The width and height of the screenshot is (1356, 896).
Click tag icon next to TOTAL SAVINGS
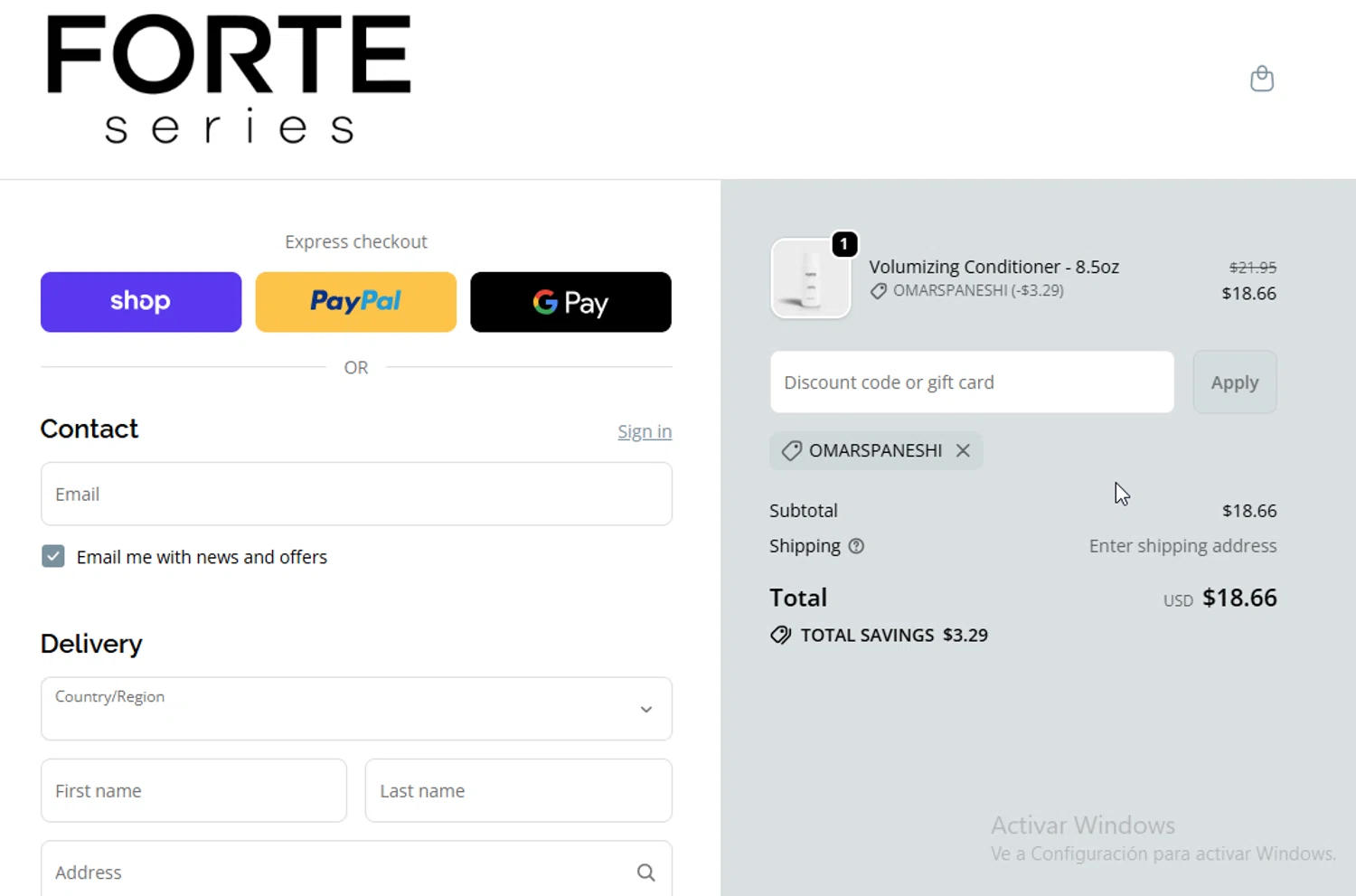pos(780,635)
